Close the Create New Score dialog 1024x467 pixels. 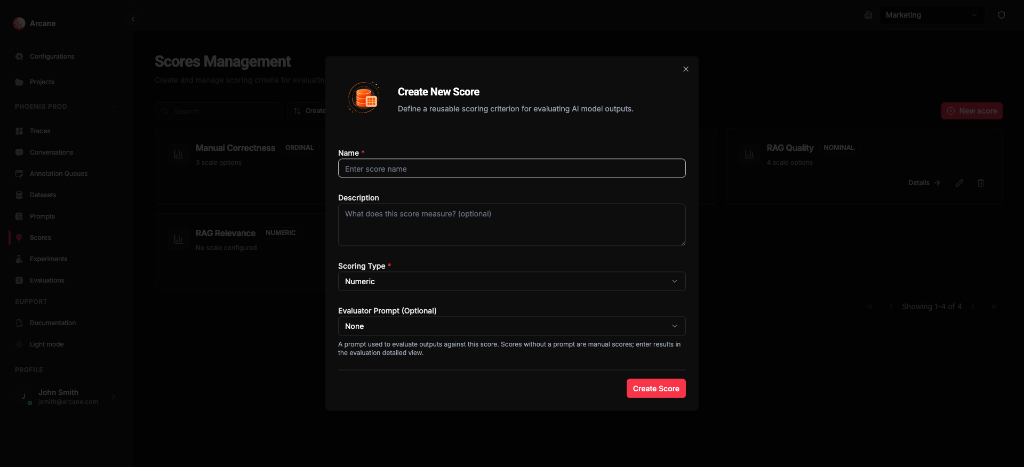tap(685, 69)
